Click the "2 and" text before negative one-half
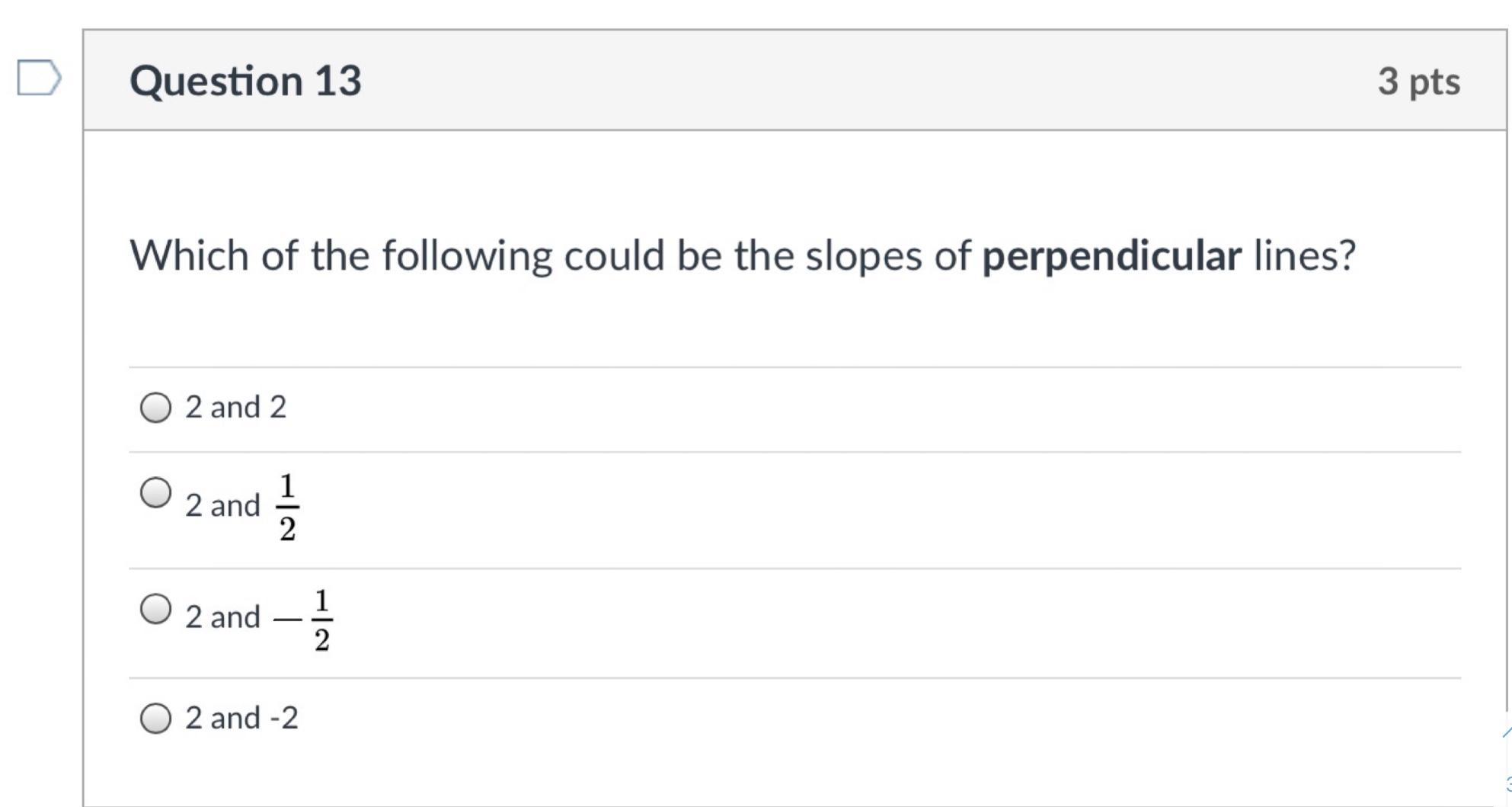 tap(222, 616)
